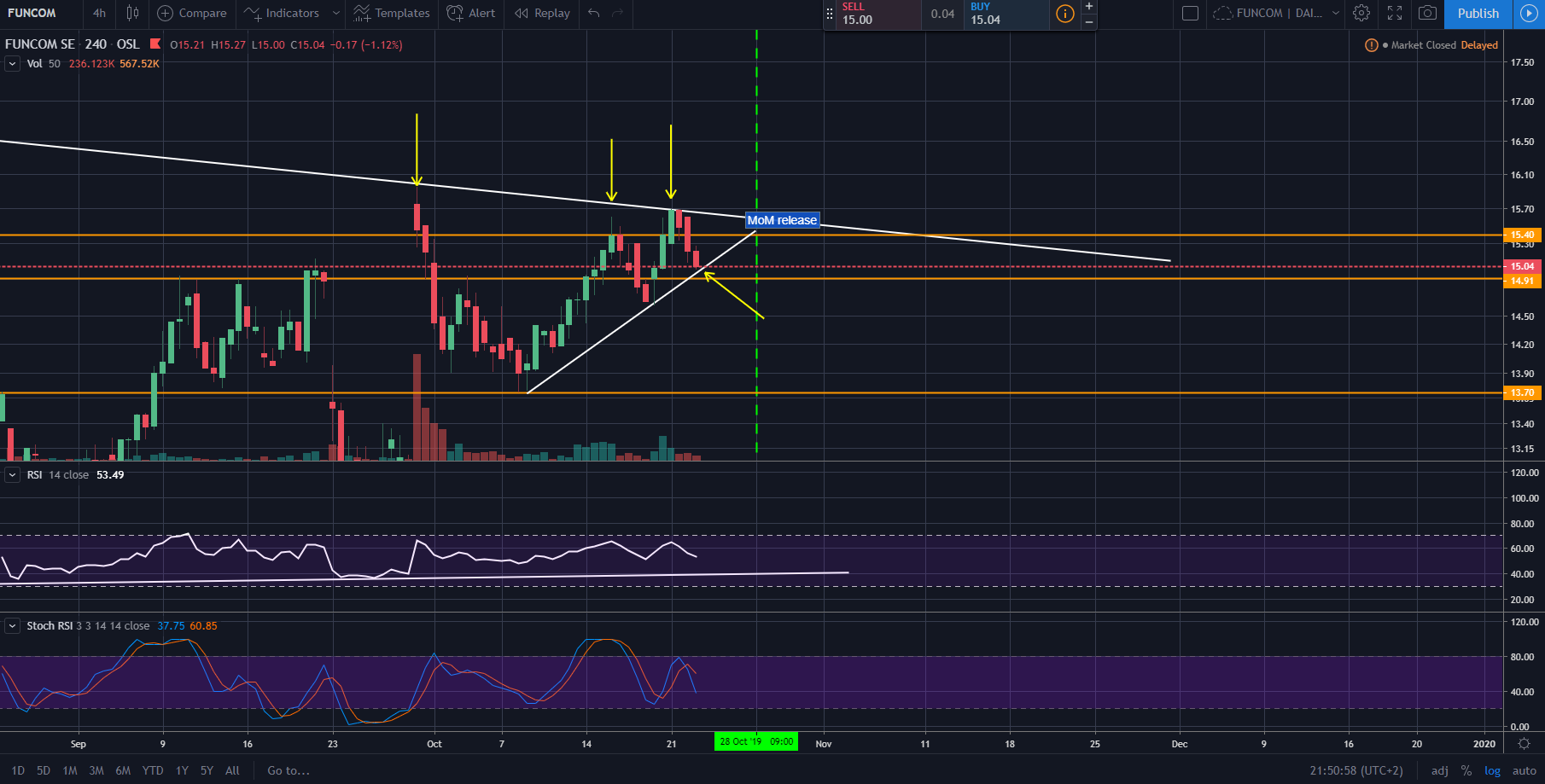This screenshot has height=784, width=1545.
Task: Expand the Indicators favorites dropdown arrow
Action: pos(336,13)
